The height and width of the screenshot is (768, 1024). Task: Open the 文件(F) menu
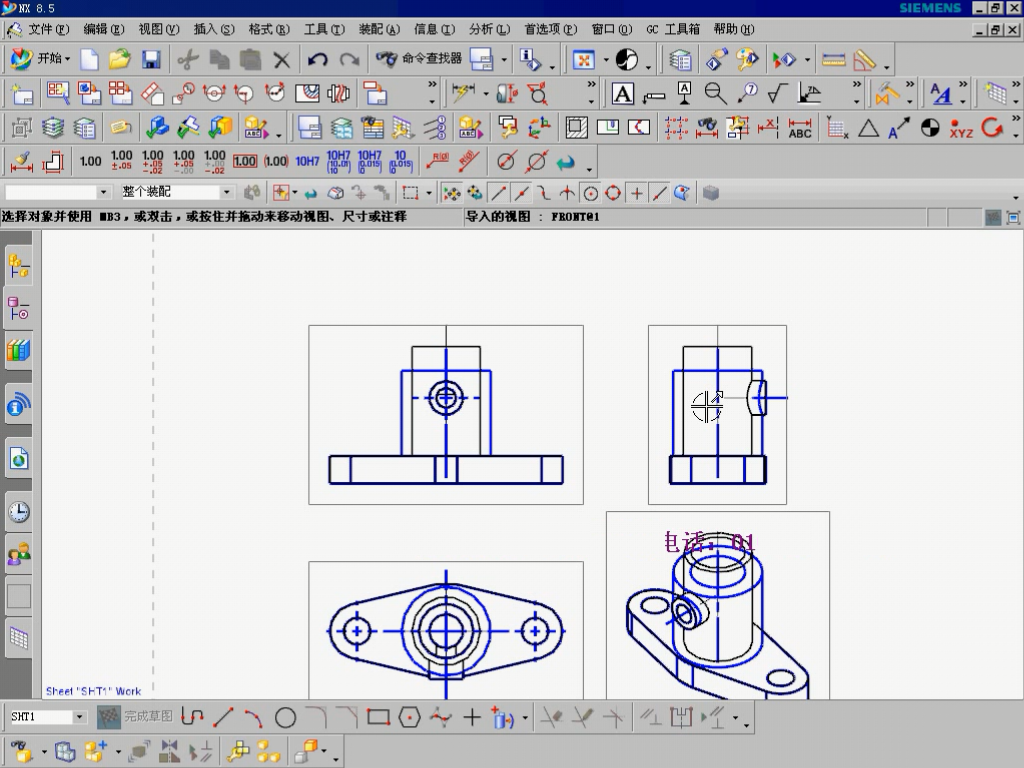point(48,29)
